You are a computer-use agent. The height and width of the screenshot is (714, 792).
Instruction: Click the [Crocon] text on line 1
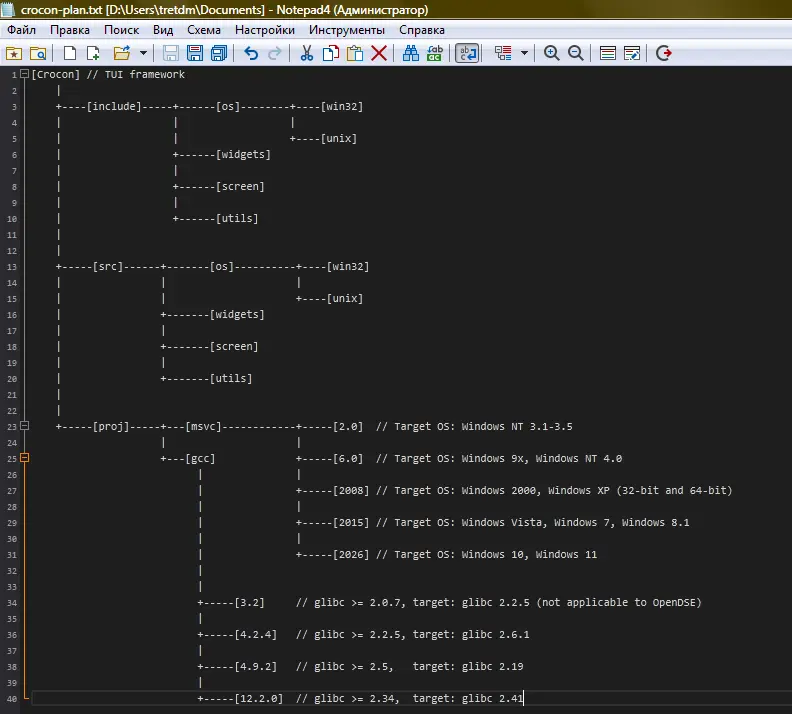[56, 74]
